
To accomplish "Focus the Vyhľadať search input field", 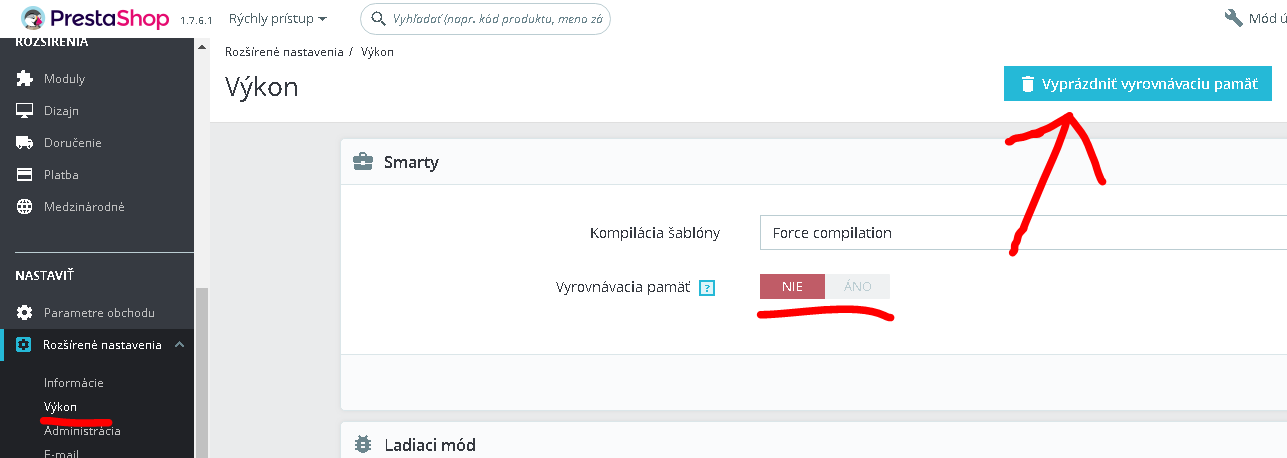I will (x=488, y=18).
